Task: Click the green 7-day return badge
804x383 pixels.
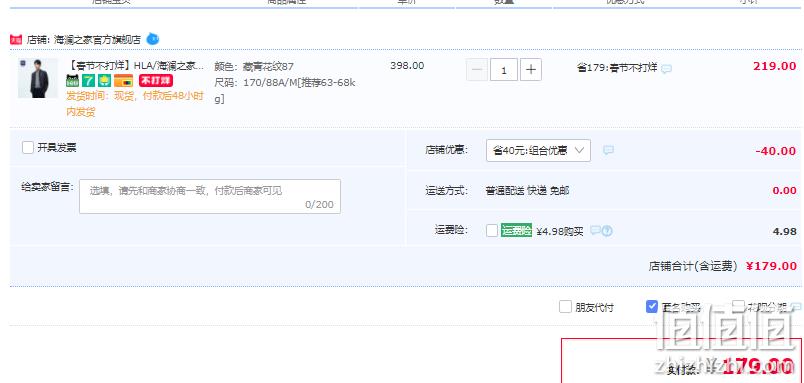Action: pyautogui.click(x=89, y=81)
